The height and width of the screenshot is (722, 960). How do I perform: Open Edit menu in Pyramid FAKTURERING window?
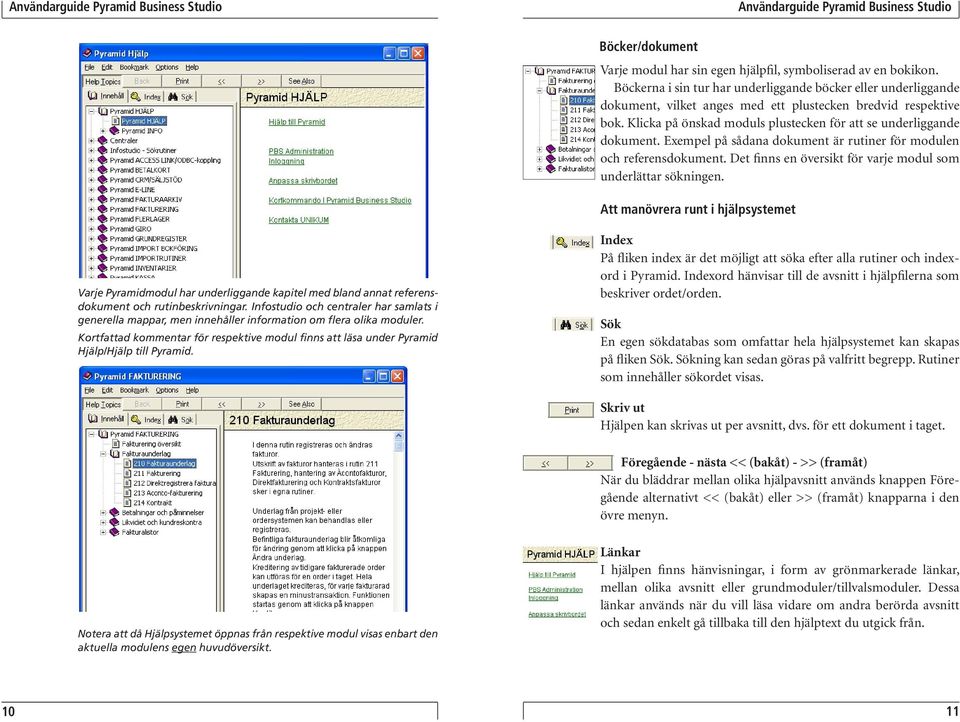107,390
